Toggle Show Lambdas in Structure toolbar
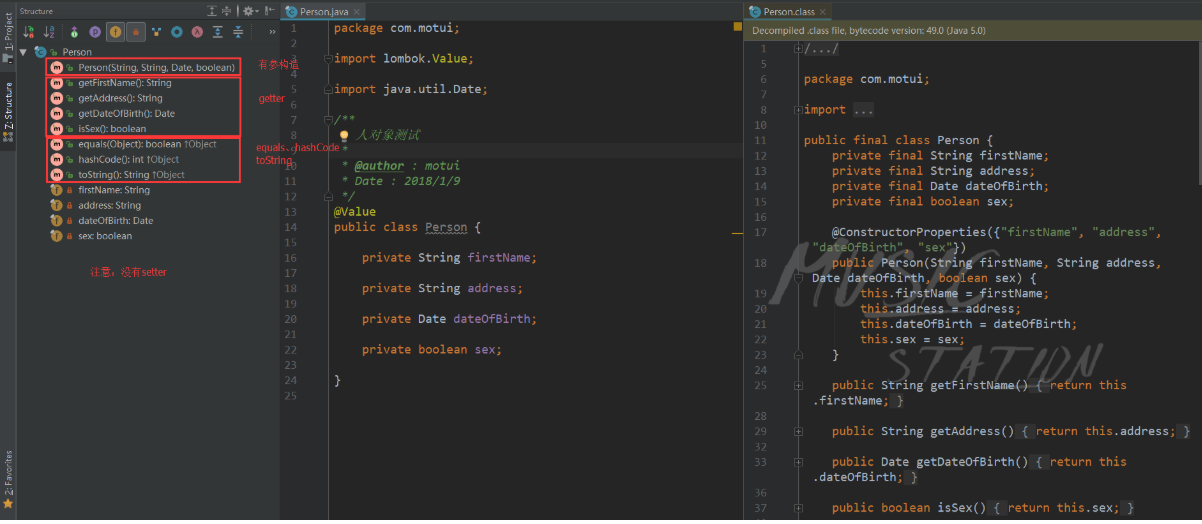 [197, 33]
